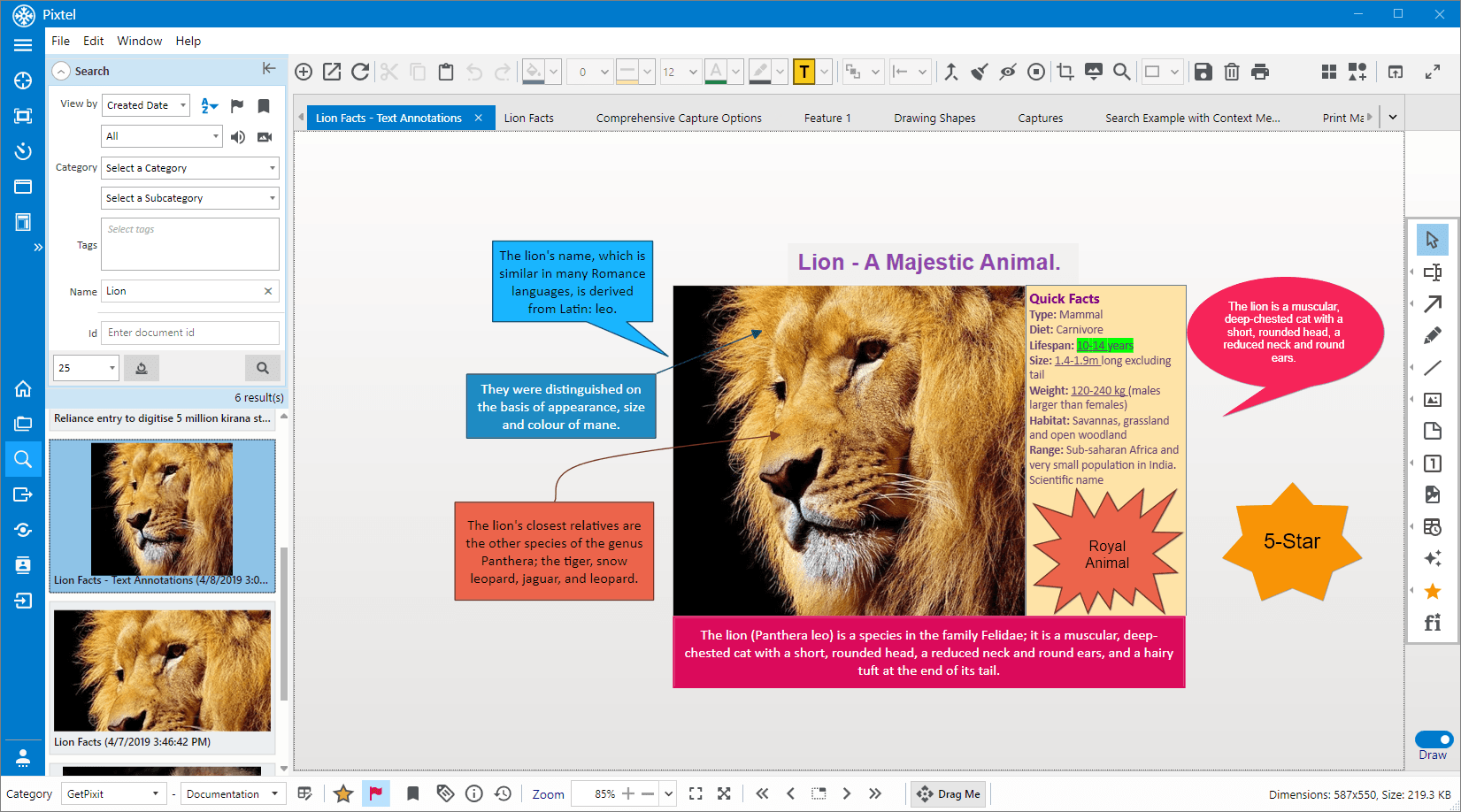Select the Arrow drawing tool
This screenshot has width=1461, height=812.
(1433, 303)
